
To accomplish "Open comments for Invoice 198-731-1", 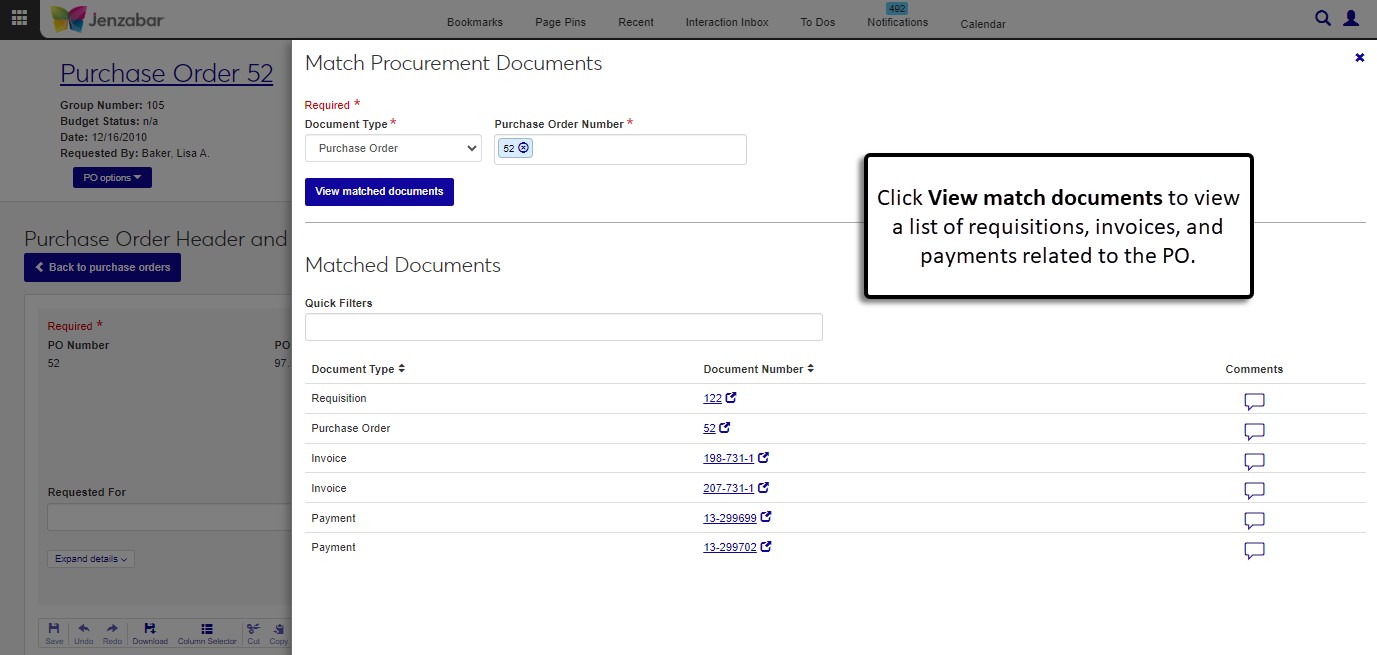I will coord(1254,461).
